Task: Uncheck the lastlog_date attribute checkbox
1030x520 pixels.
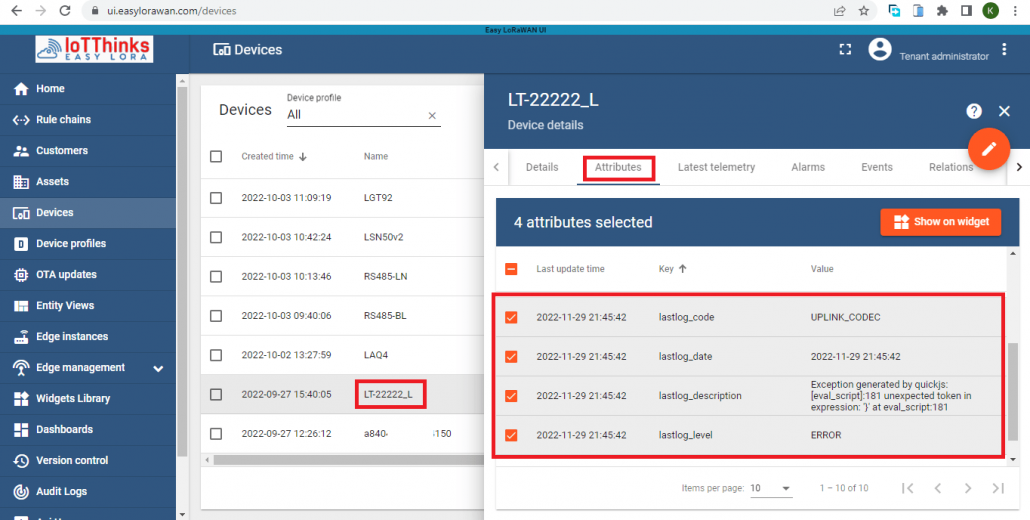Action: tap(511, 357)
